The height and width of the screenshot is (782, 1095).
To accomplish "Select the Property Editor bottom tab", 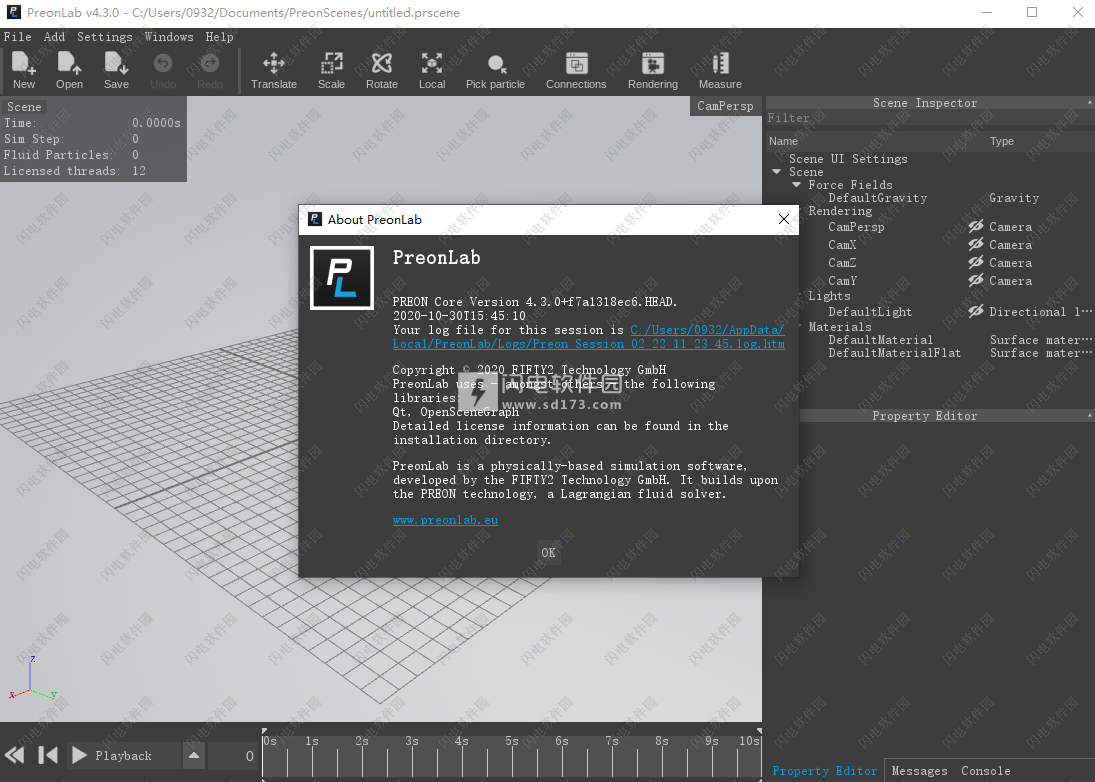I will tap(824, 771).
